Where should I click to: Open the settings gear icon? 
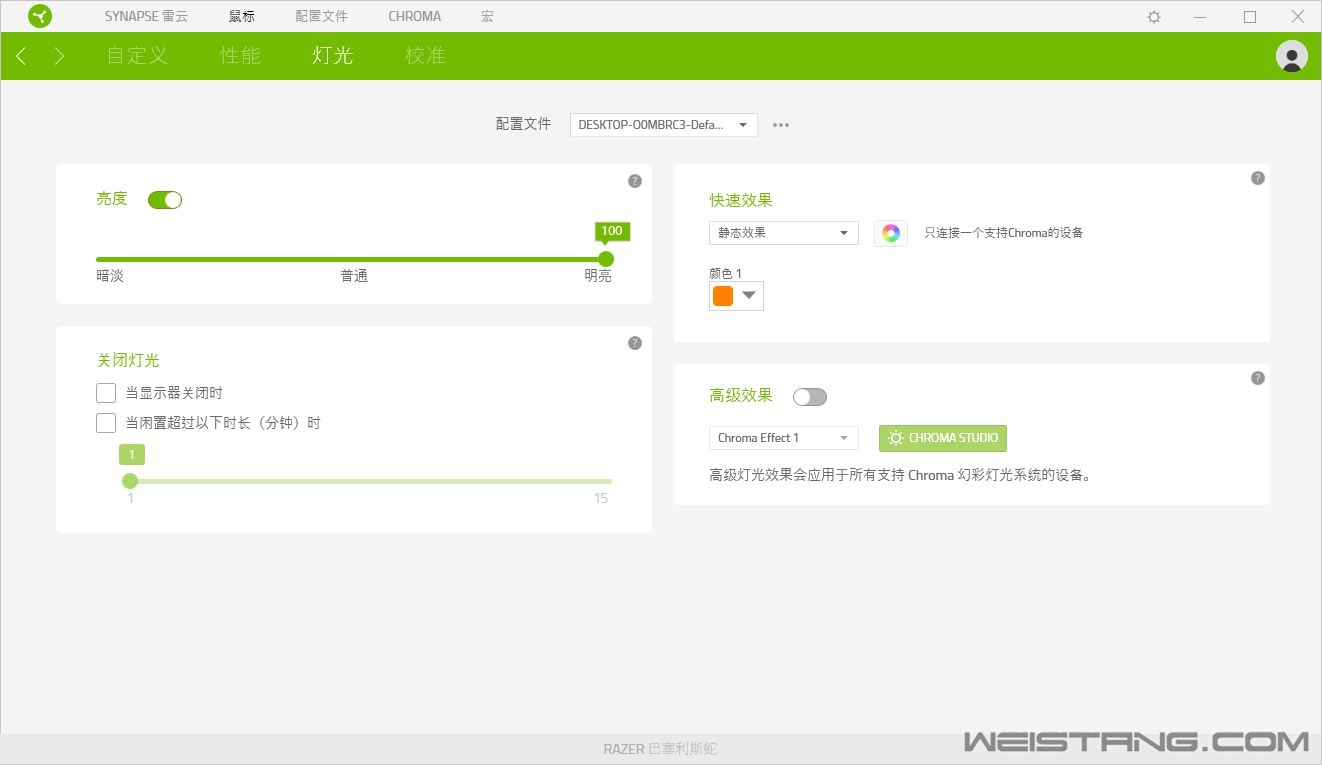(1154, 17)
